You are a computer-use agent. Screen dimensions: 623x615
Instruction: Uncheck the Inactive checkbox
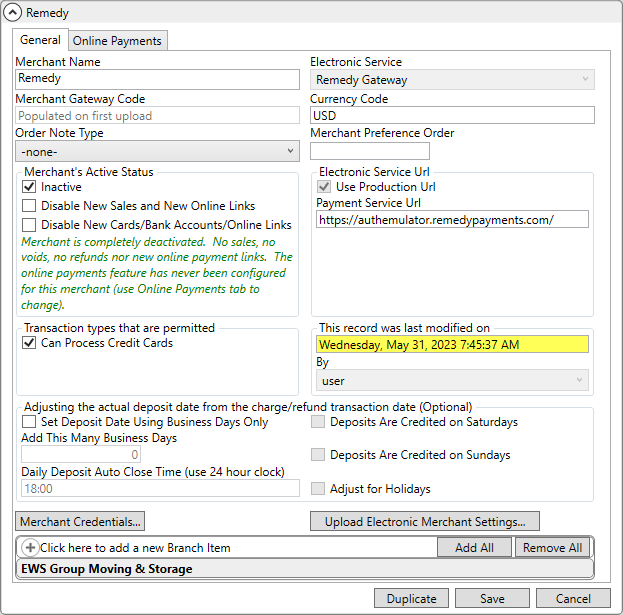click(29, 187)
